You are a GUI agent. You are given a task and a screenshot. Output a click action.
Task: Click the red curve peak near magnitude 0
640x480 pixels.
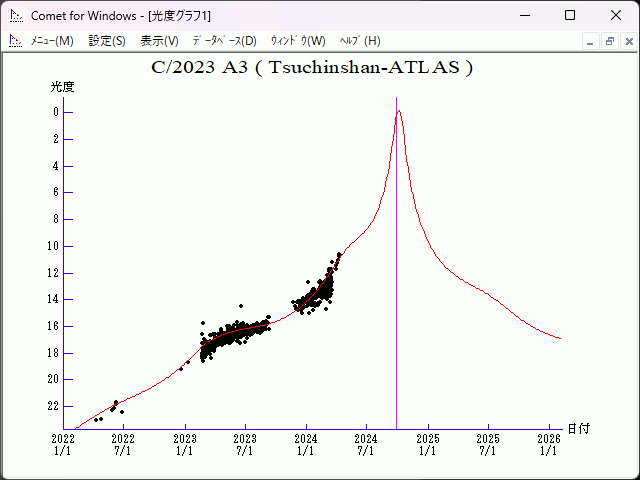coord(399,111)
